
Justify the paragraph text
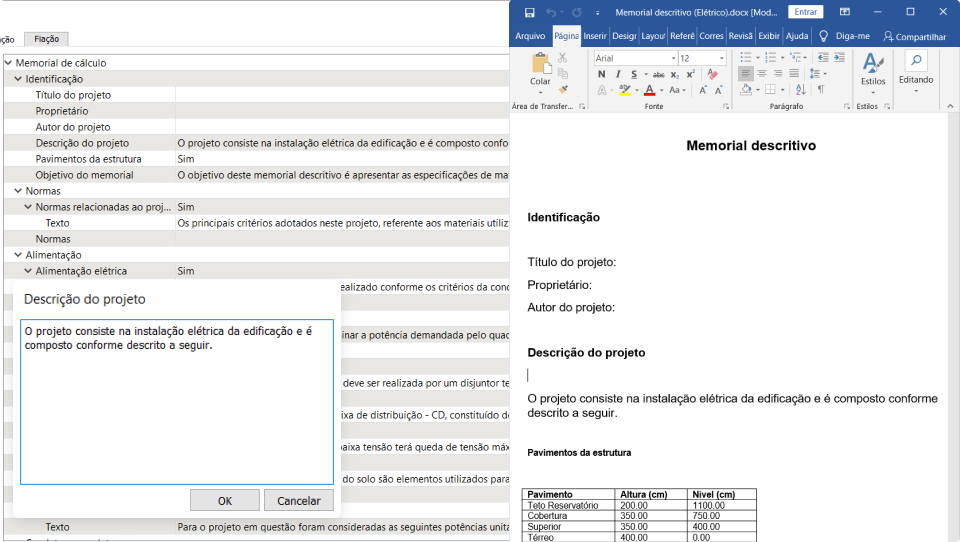(794, 73)
